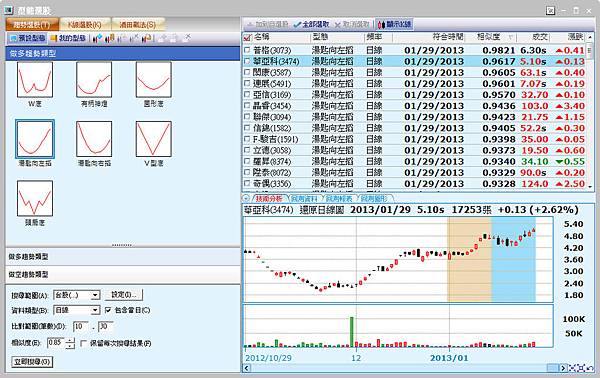Click the second 比對範圍 input field with 30
The width and height of the screenshot is (600, 378).
coord(106,326)
